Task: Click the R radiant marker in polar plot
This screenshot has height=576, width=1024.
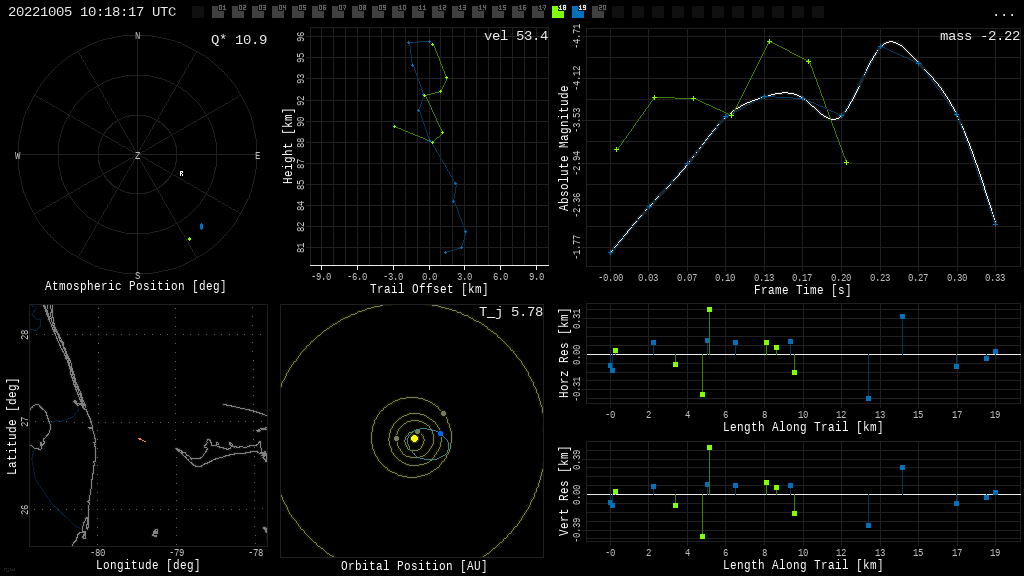Action: coord(181,174)
